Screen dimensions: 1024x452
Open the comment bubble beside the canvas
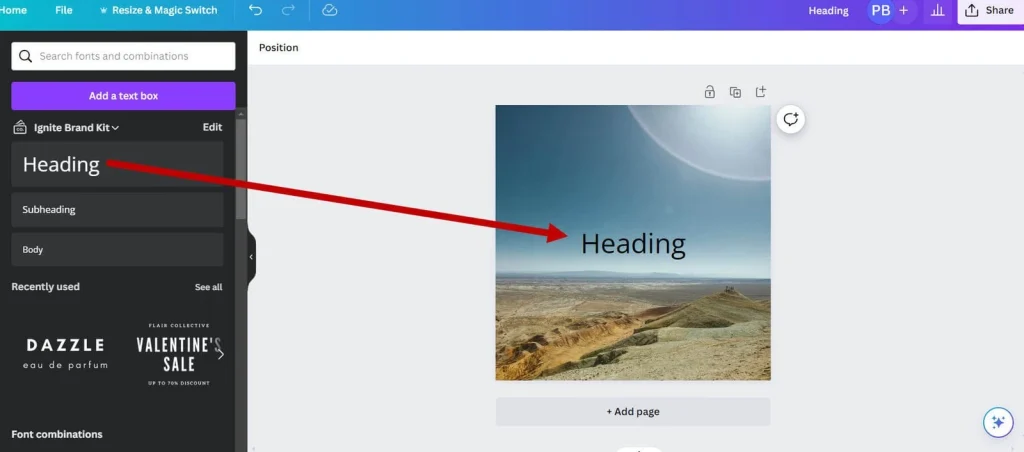click(791, 119)
